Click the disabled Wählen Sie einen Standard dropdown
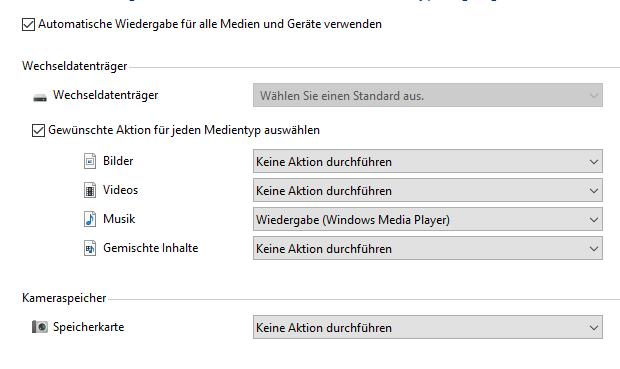The width and height of the screenshot is (620, 369). 428,95
